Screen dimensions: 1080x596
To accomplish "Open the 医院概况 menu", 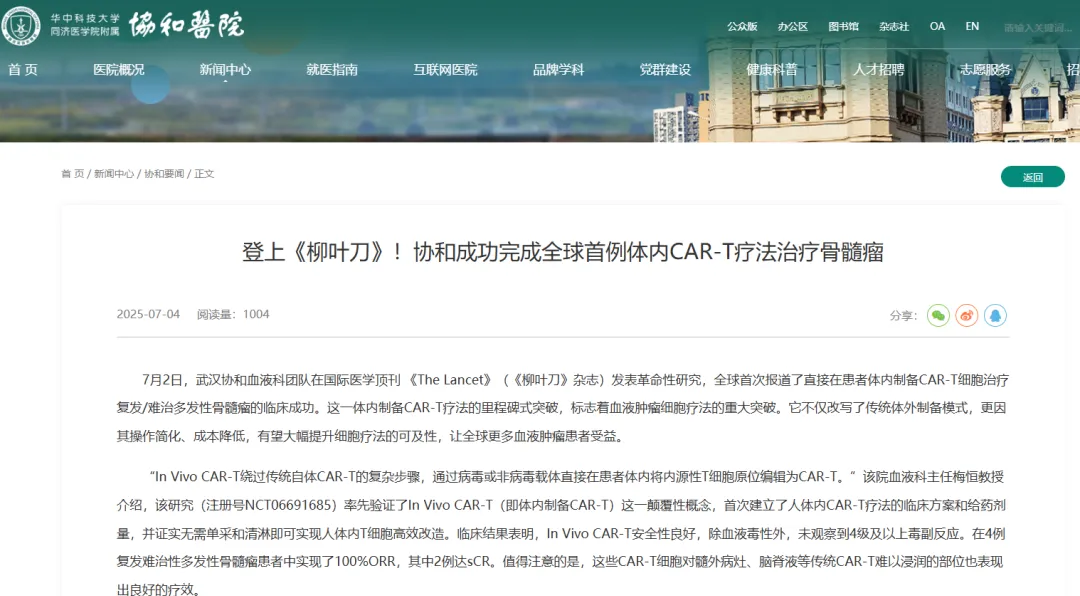I will [118, 70].
